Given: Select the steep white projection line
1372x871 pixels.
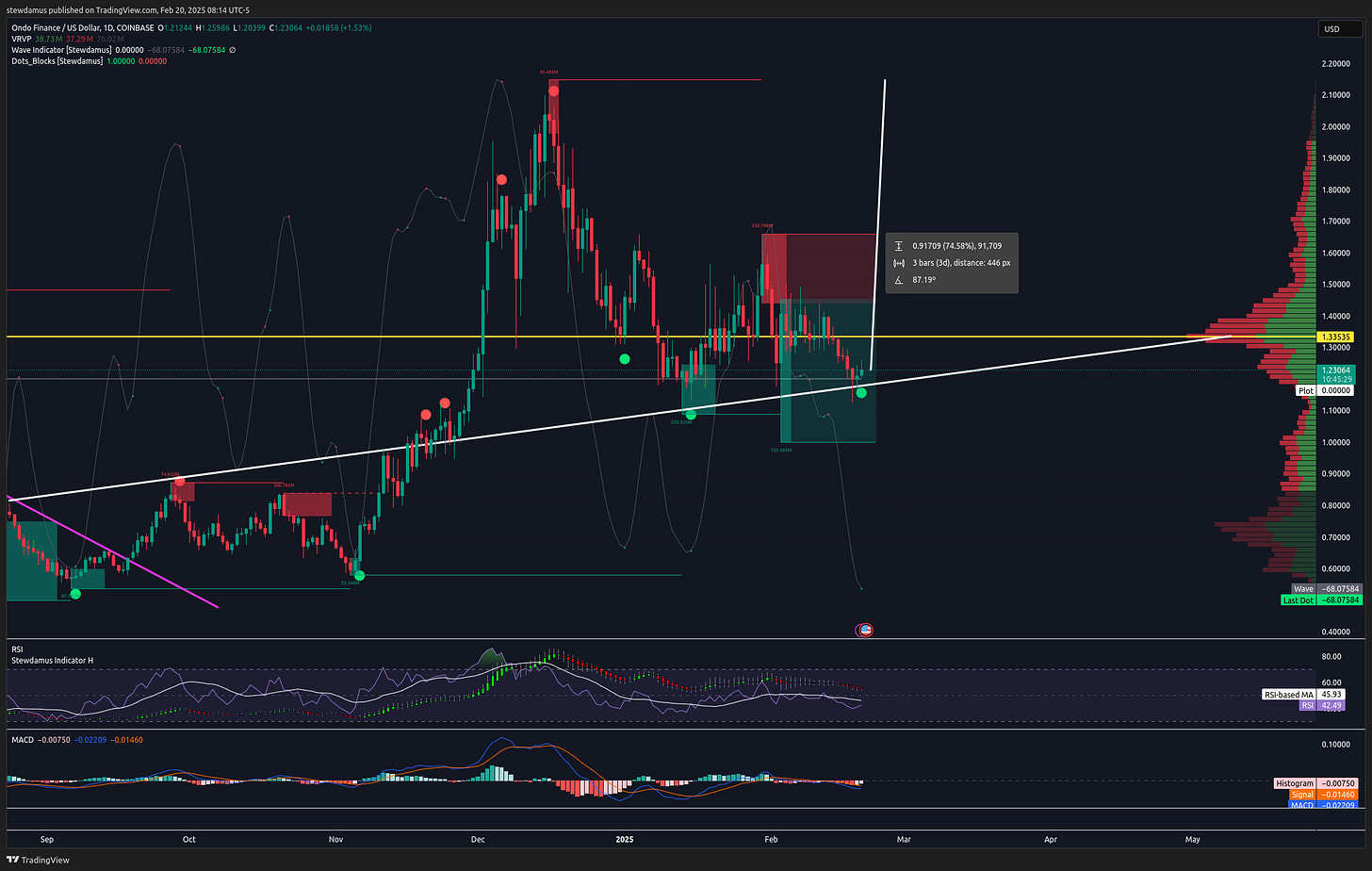Looking at the screenshot, I should coord(878,226).
